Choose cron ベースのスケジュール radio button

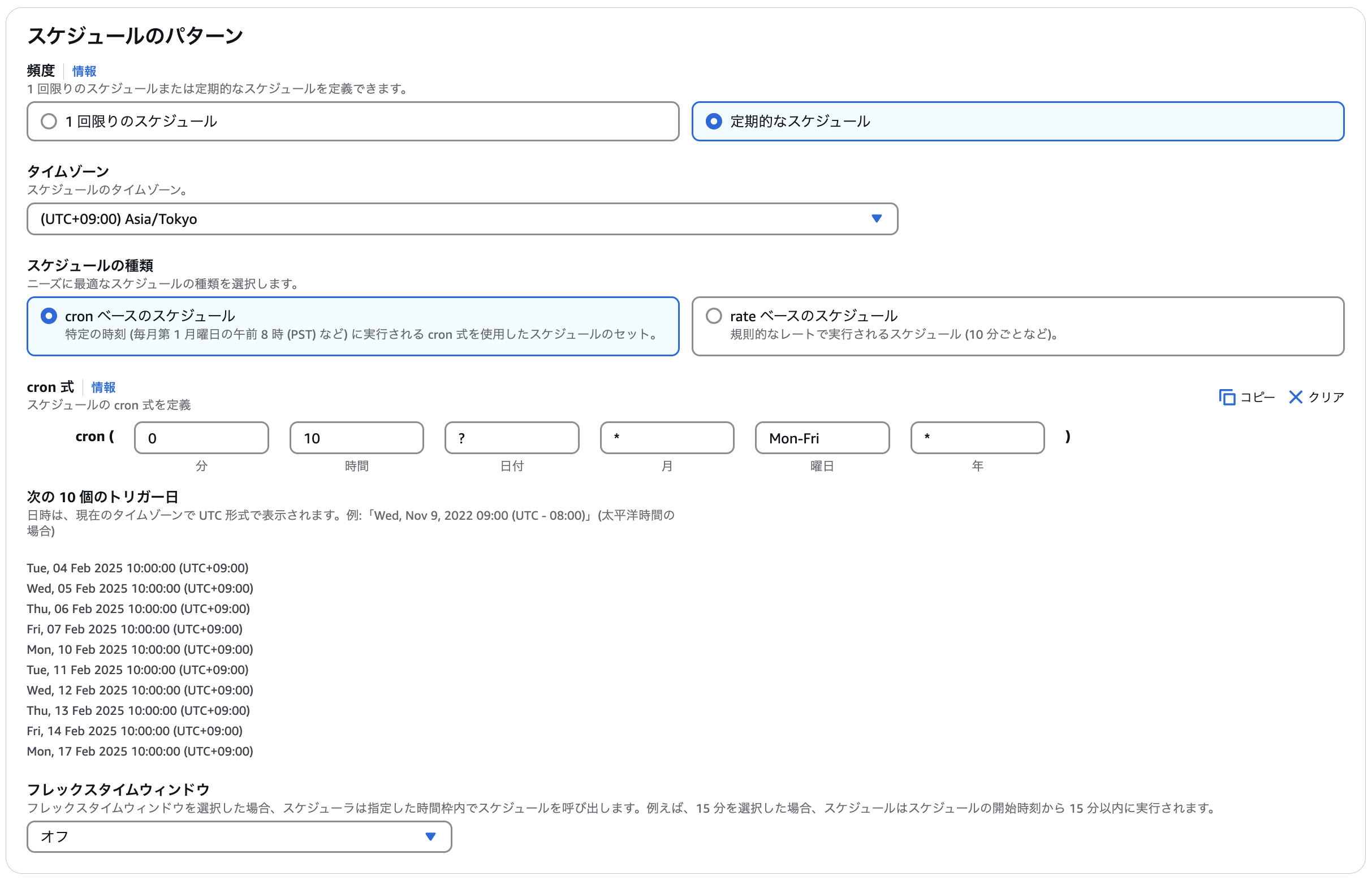point(49,316)
